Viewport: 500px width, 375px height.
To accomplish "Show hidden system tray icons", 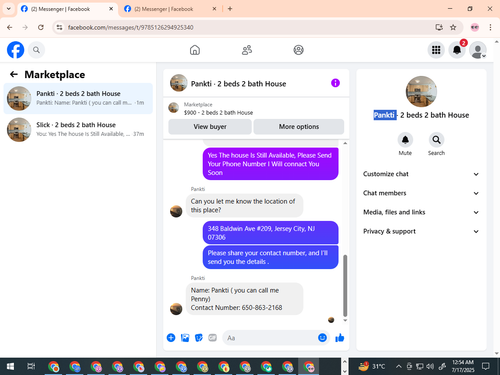I will [x=399, y=367].
